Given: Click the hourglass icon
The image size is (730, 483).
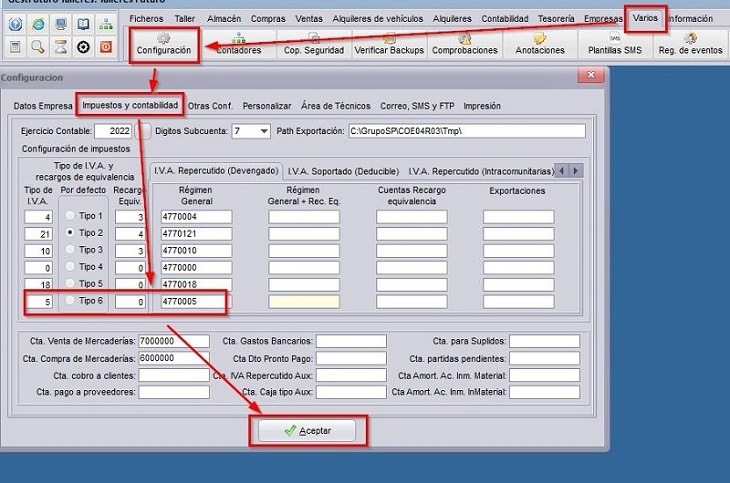Looking at the screenshot, I should [x=61, y=47].
